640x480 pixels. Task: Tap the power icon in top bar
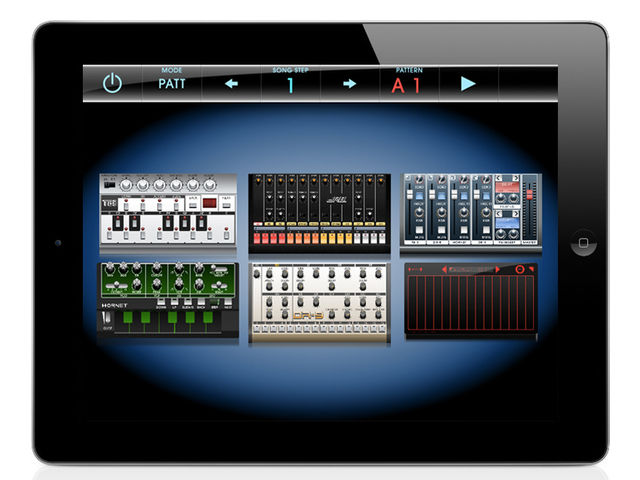coord(112,83)
